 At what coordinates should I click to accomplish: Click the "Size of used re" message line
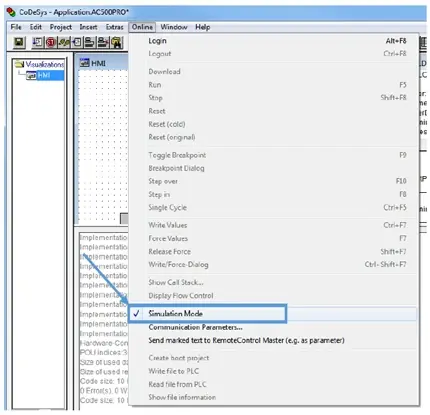(104, 371)
